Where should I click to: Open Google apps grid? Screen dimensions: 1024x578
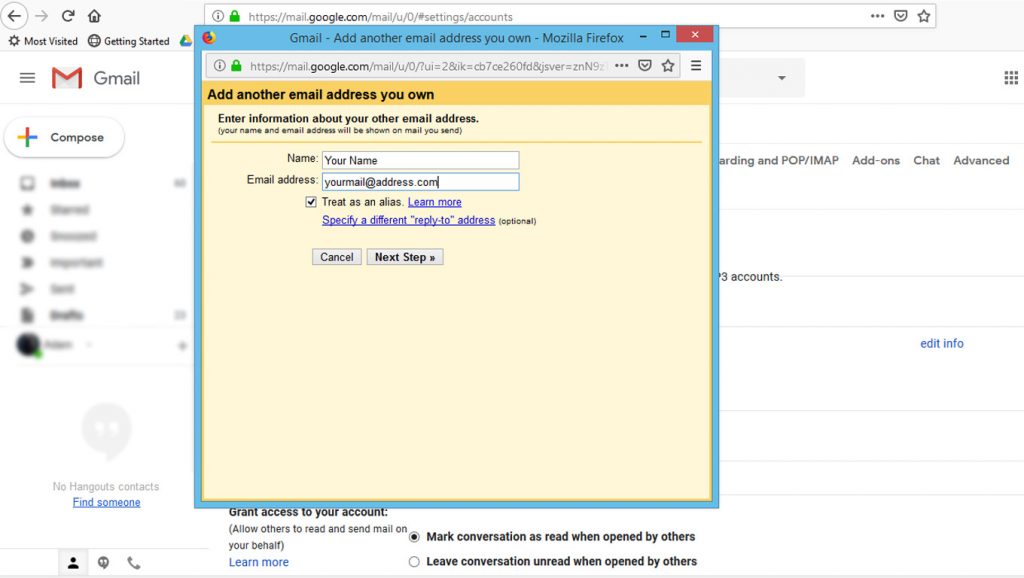pos(1011,78)
